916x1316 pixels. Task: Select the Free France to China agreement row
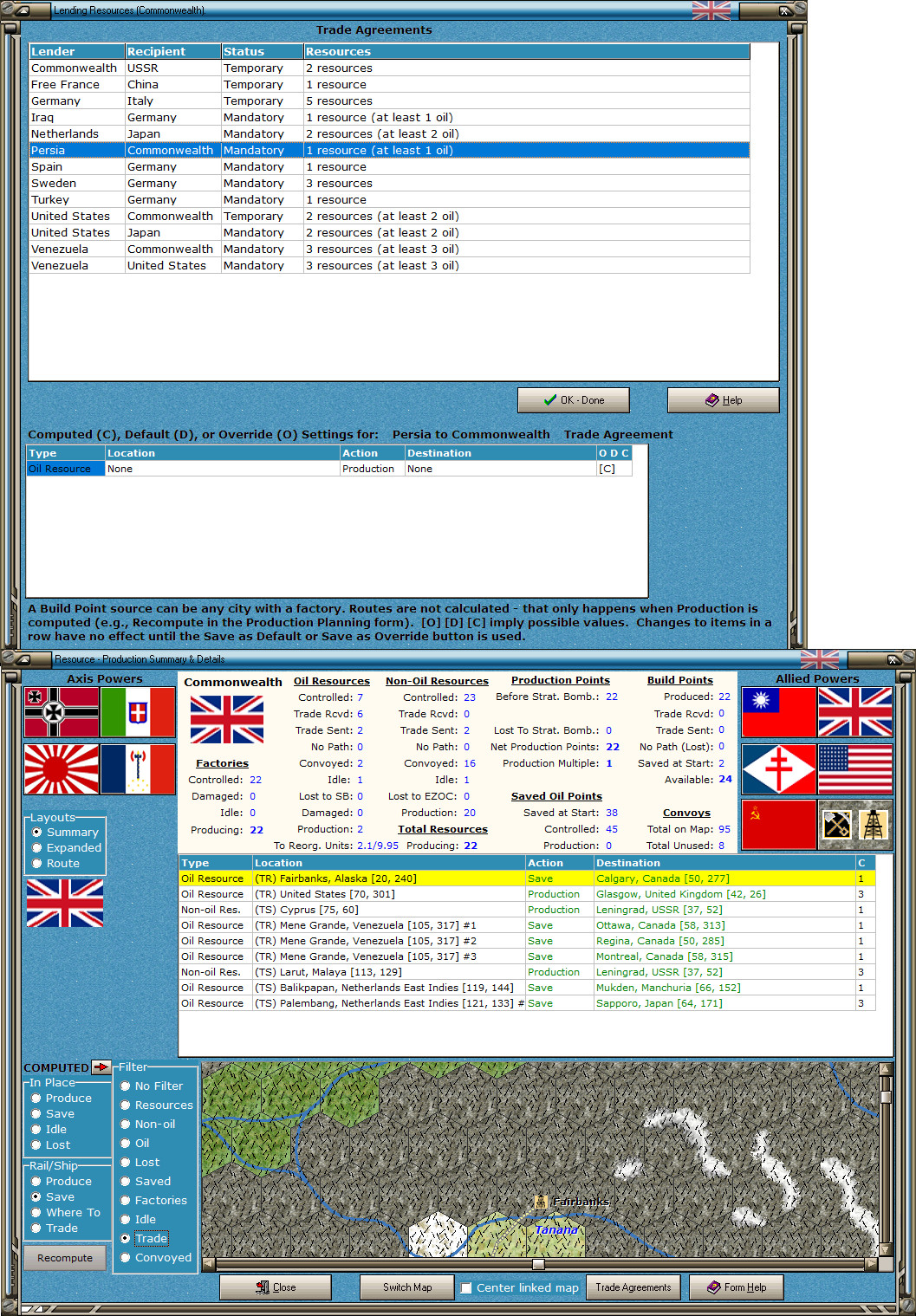click(389, 85)
